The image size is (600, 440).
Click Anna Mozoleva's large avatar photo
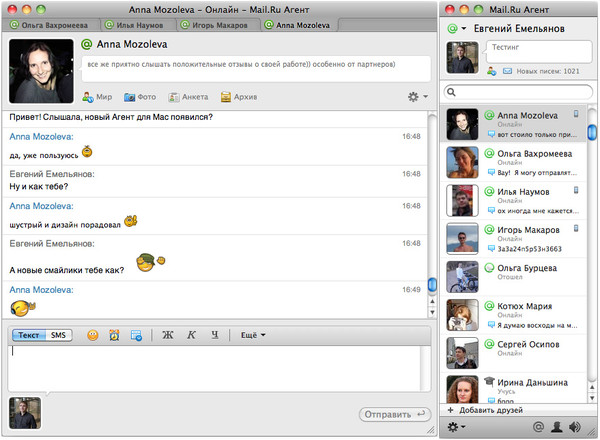41,71
